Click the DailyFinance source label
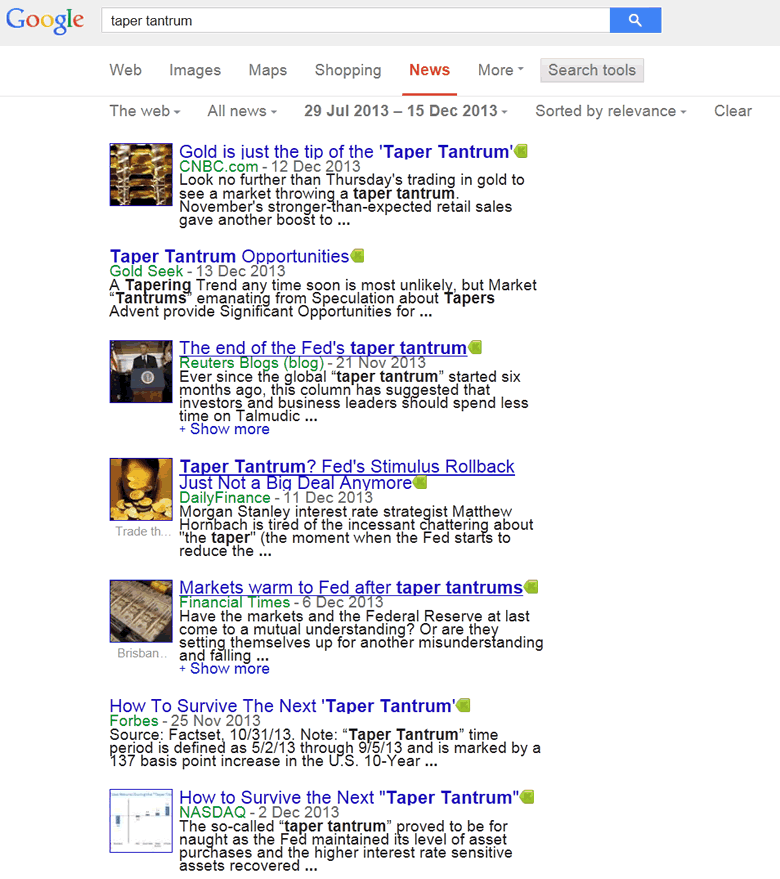The image size is (780, 879). (x=225, y=498)
